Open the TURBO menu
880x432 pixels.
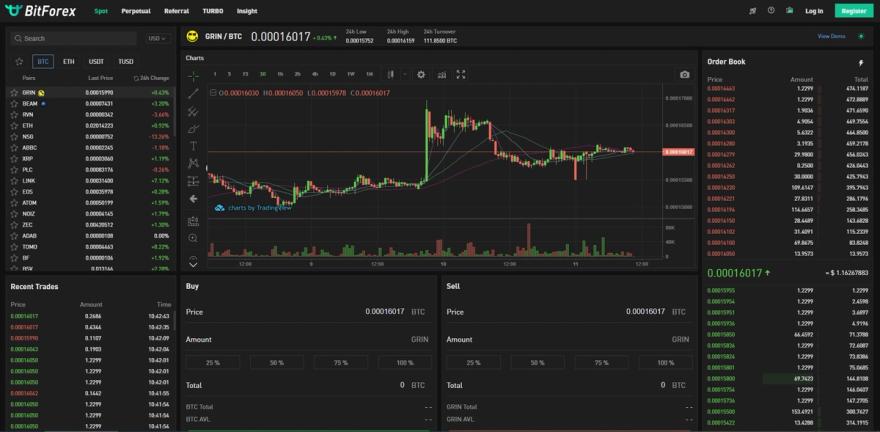[x=213, y=11]
